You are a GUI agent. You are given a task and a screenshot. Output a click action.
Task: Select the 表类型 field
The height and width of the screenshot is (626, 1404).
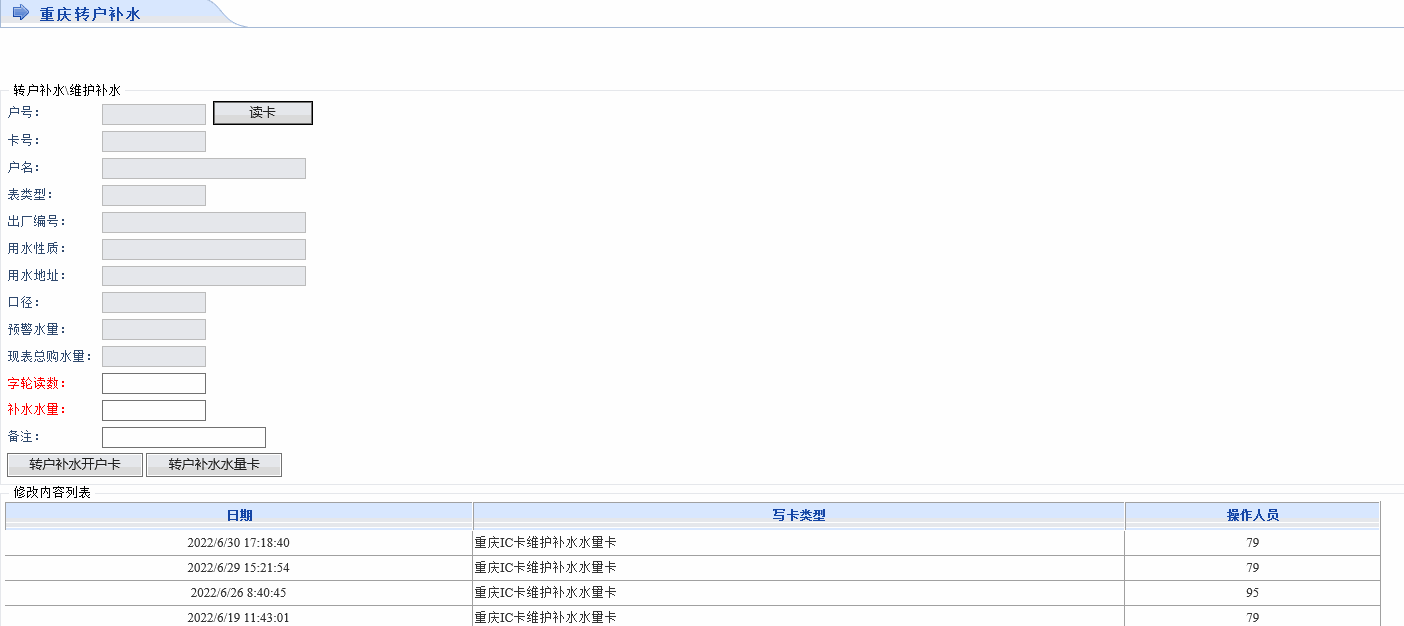[x=154, y=195]
